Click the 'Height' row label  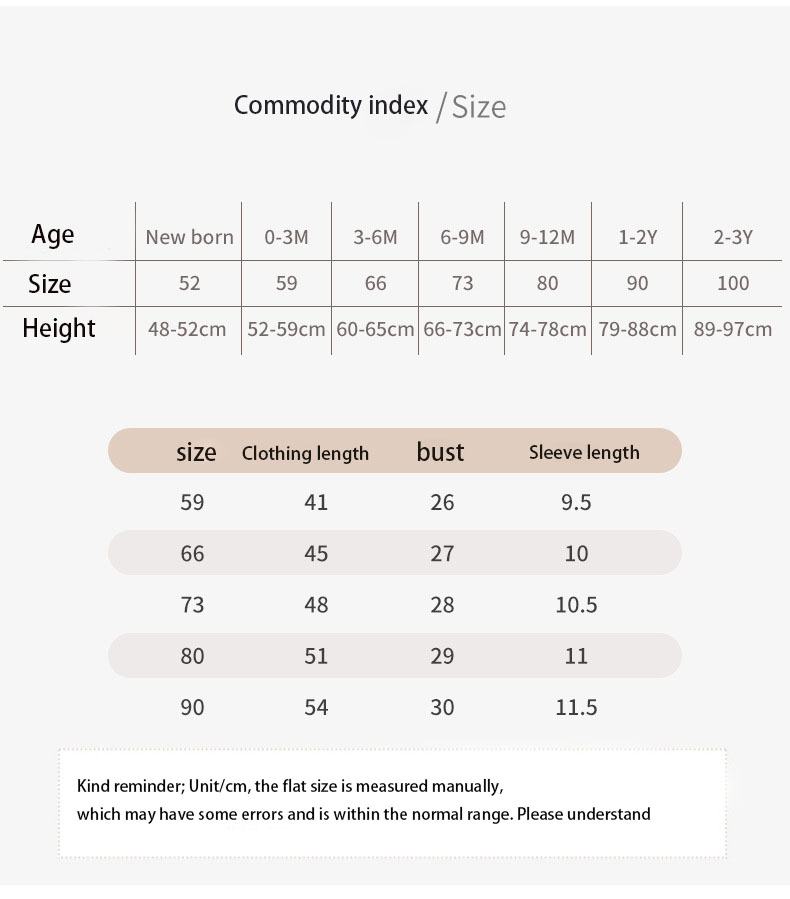tap(59, 328)
